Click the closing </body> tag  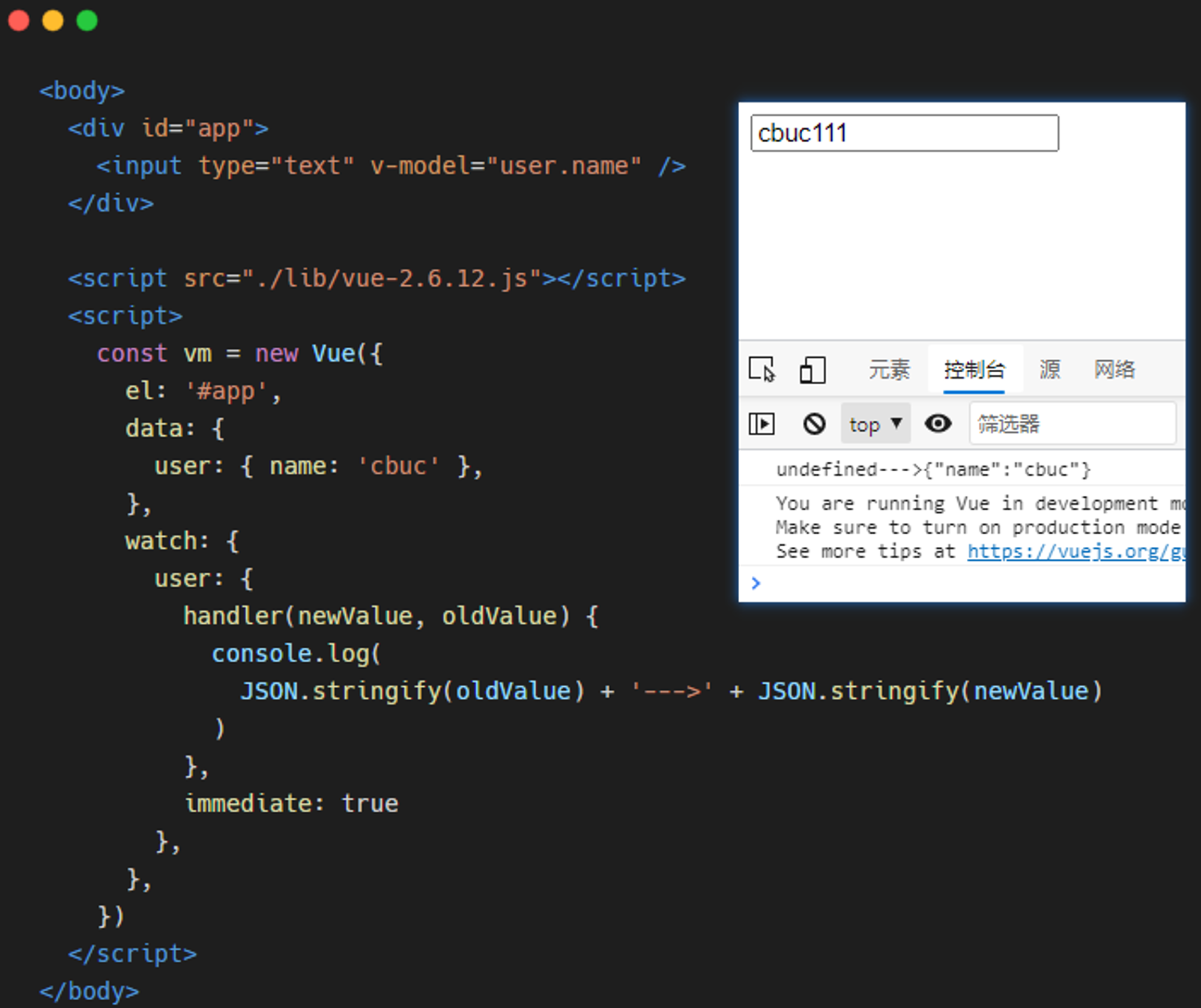coord(89,991)
